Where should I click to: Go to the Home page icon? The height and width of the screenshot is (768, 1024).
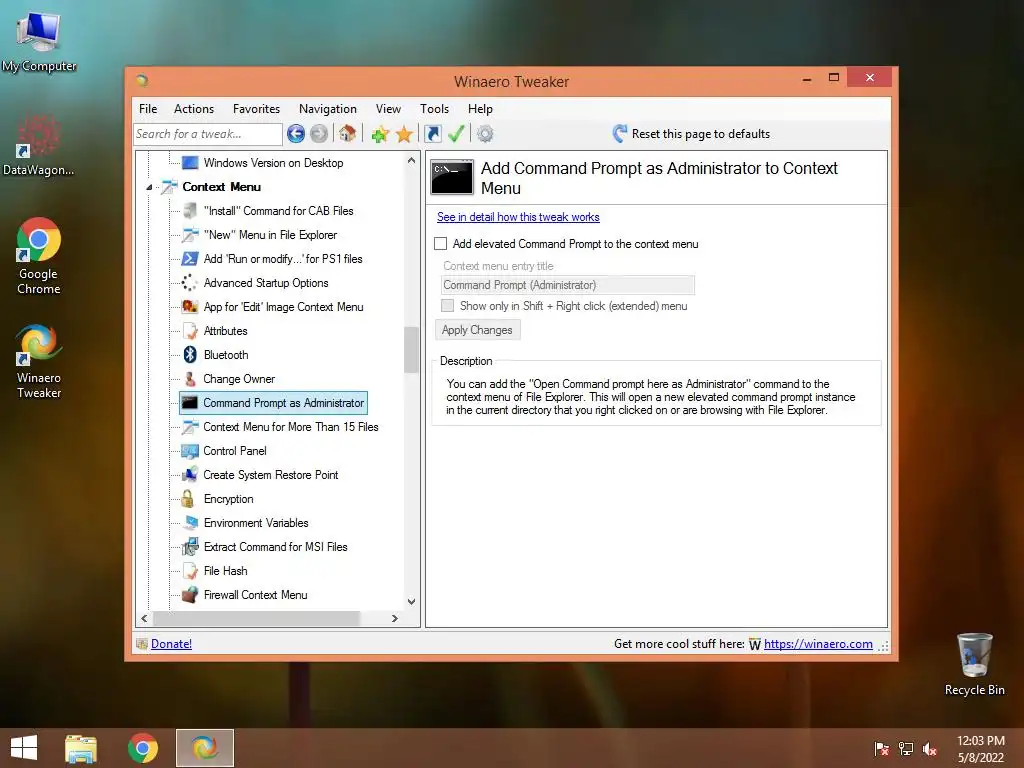click(x=347, y=133)
